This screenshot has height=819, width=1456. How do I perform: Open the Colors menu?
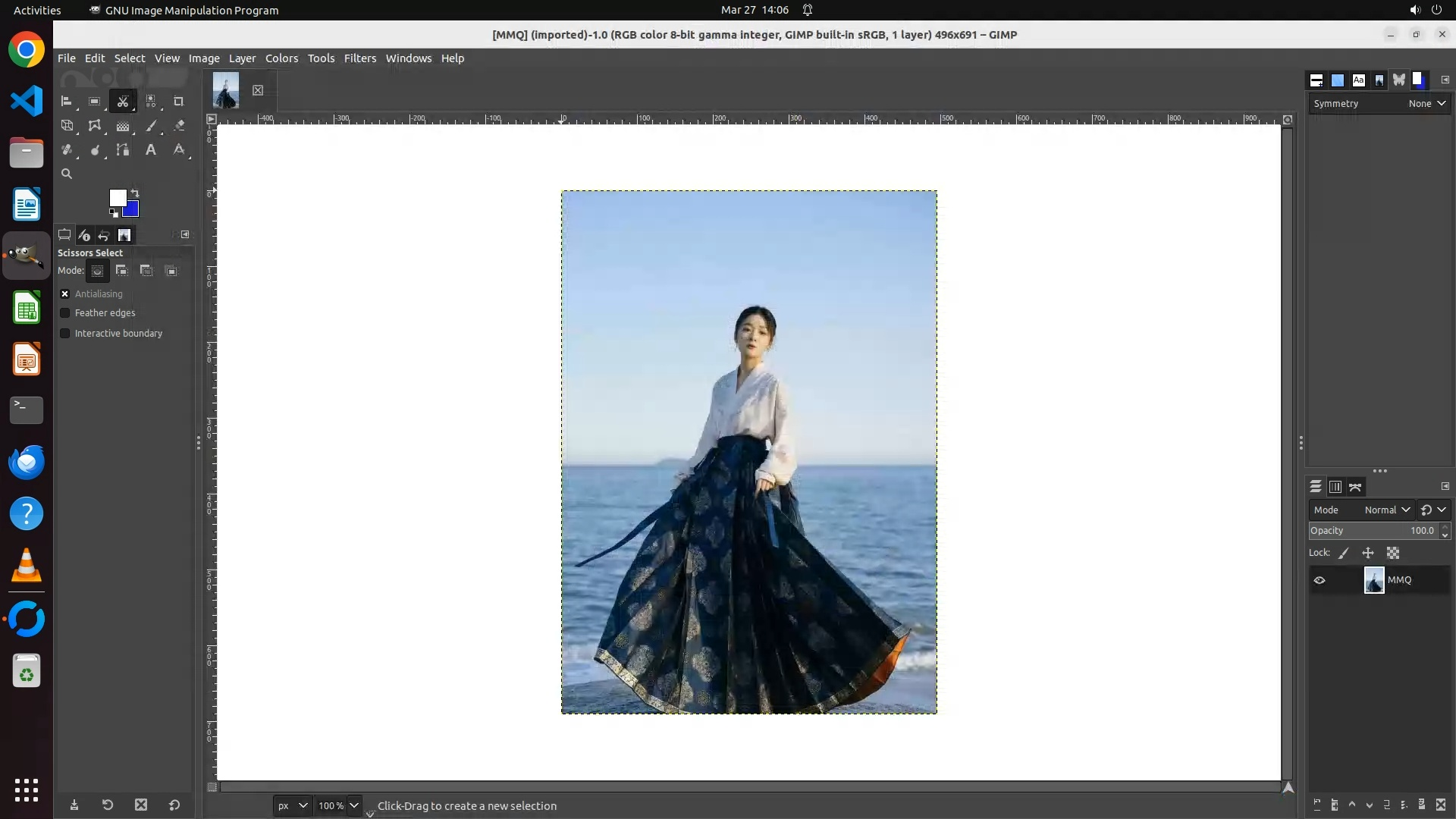click(281, 58)
